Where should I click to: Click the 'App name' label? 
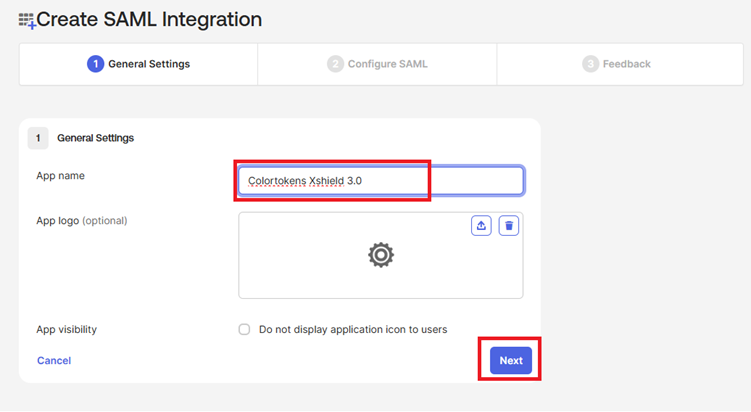pos(60,176)
